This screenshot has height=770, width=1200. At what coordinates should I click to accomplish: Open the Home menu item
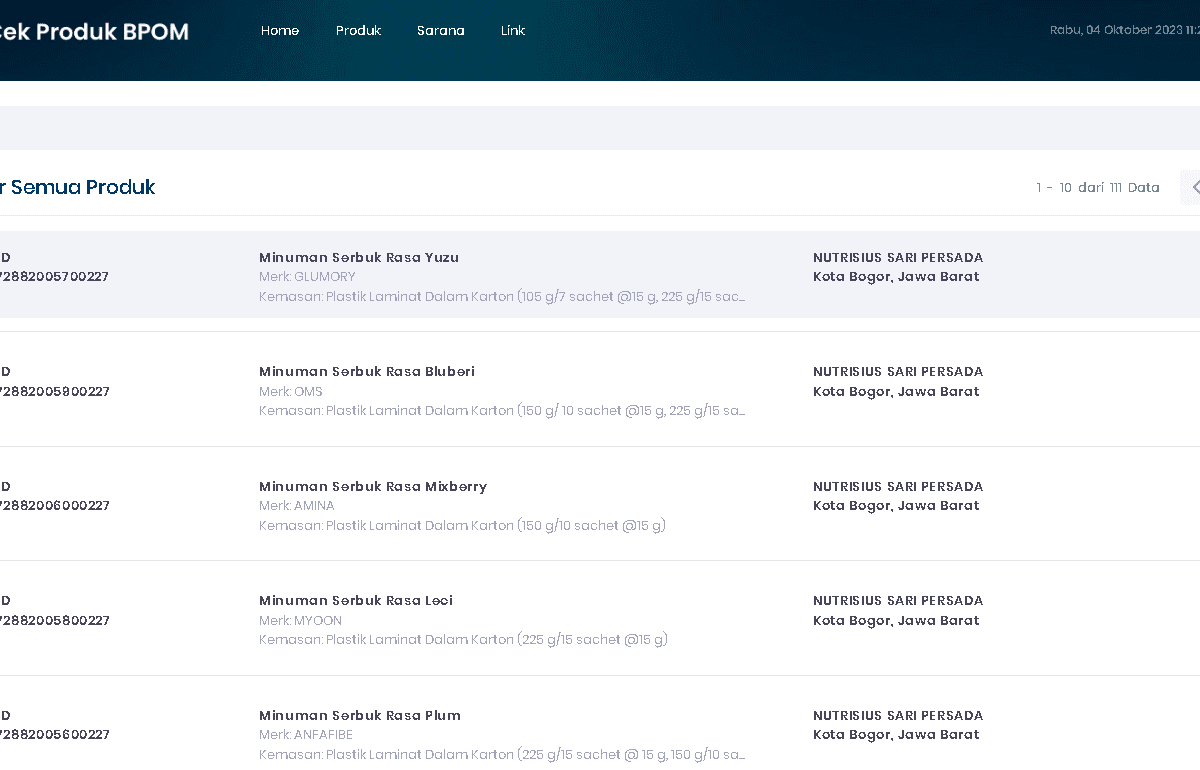pyautogui.click(x=280, y=31)
